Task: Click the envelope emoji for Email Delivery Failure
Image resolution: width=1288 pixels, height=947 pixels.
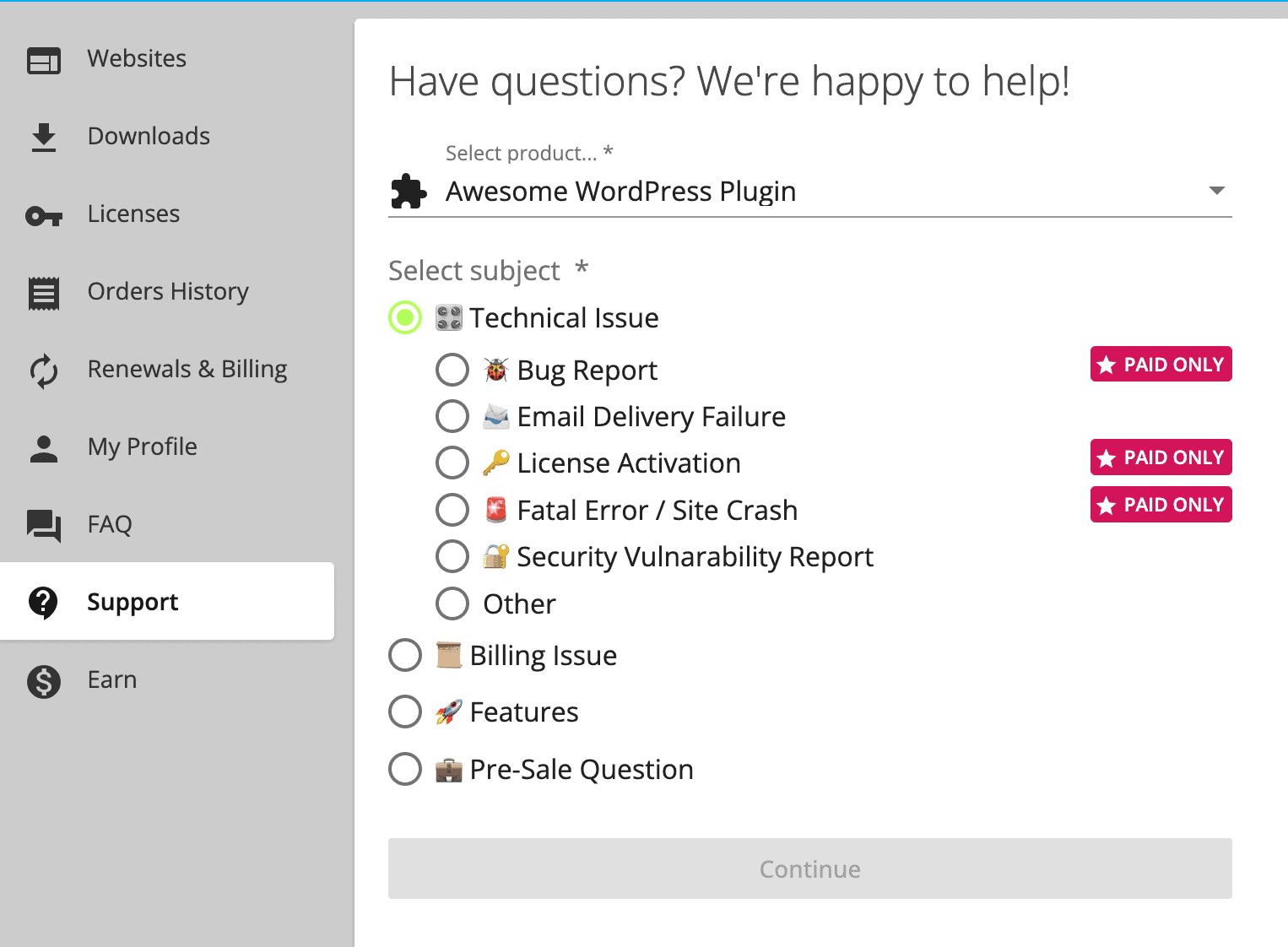Action: (x=496, y=416)
